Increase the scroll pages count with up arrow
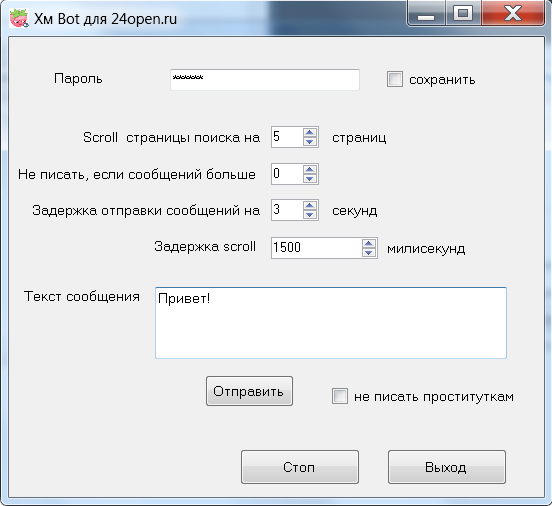 (x=310, y=133)
